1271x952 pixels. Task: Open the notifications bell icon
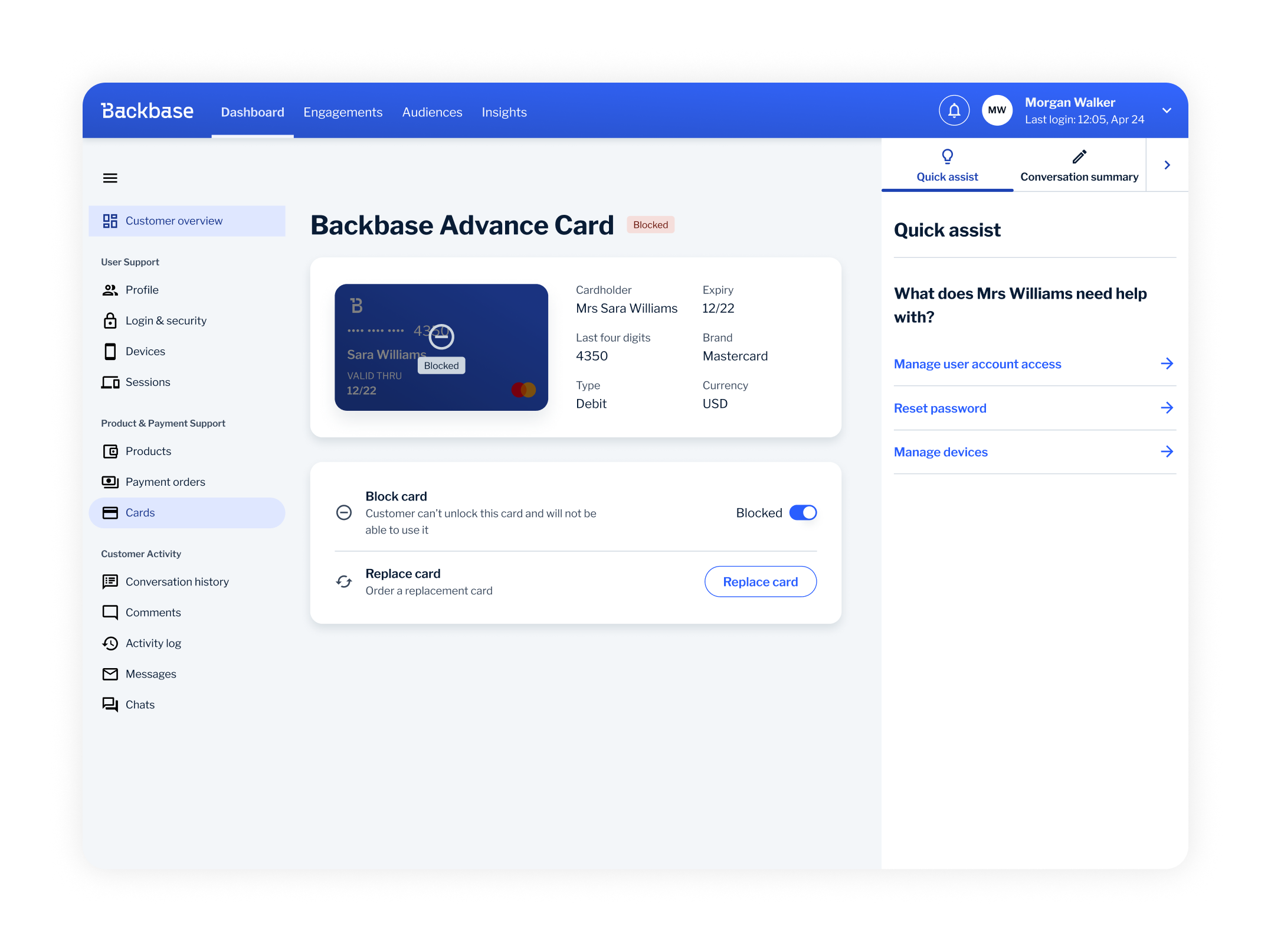(954, 110)
